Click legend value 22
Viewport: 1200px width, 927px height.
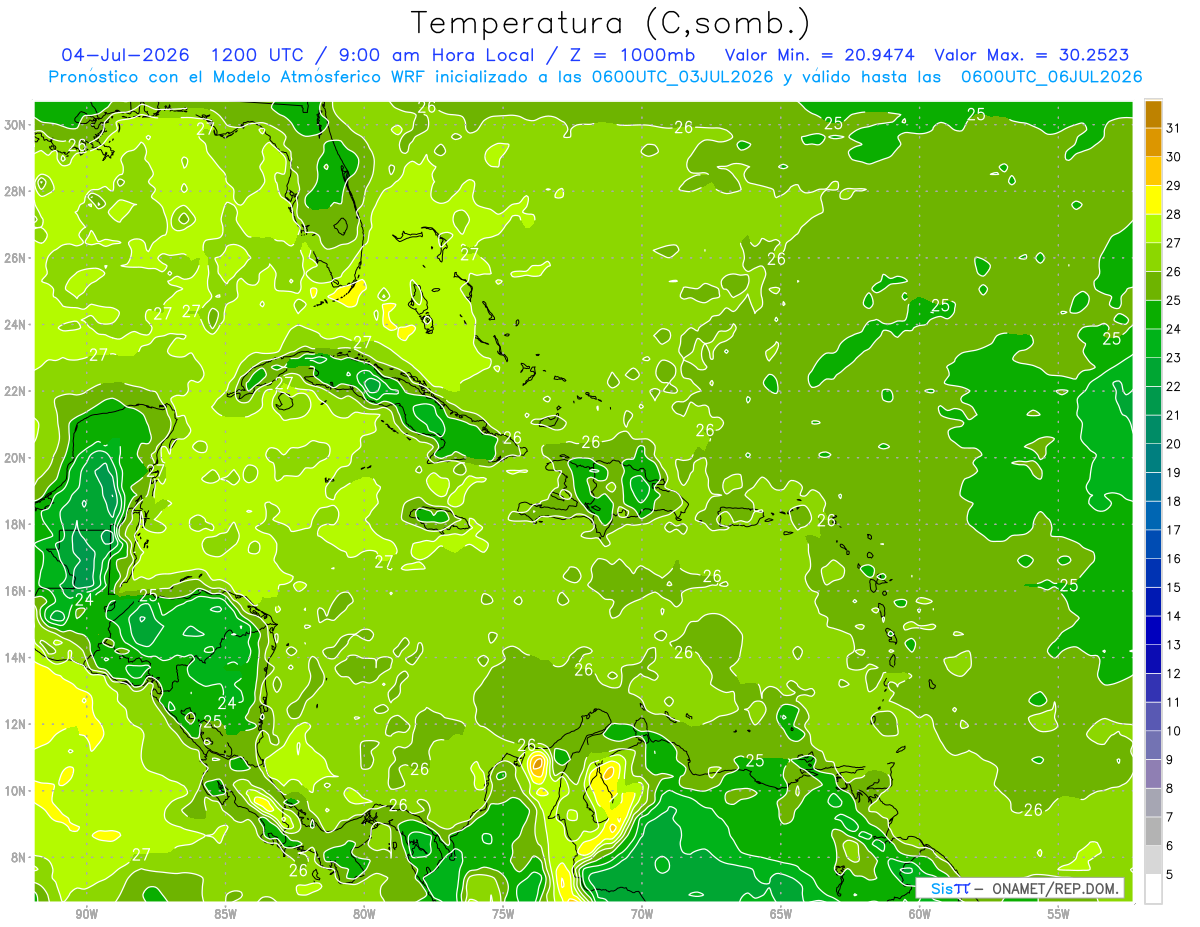(1174, 386)
